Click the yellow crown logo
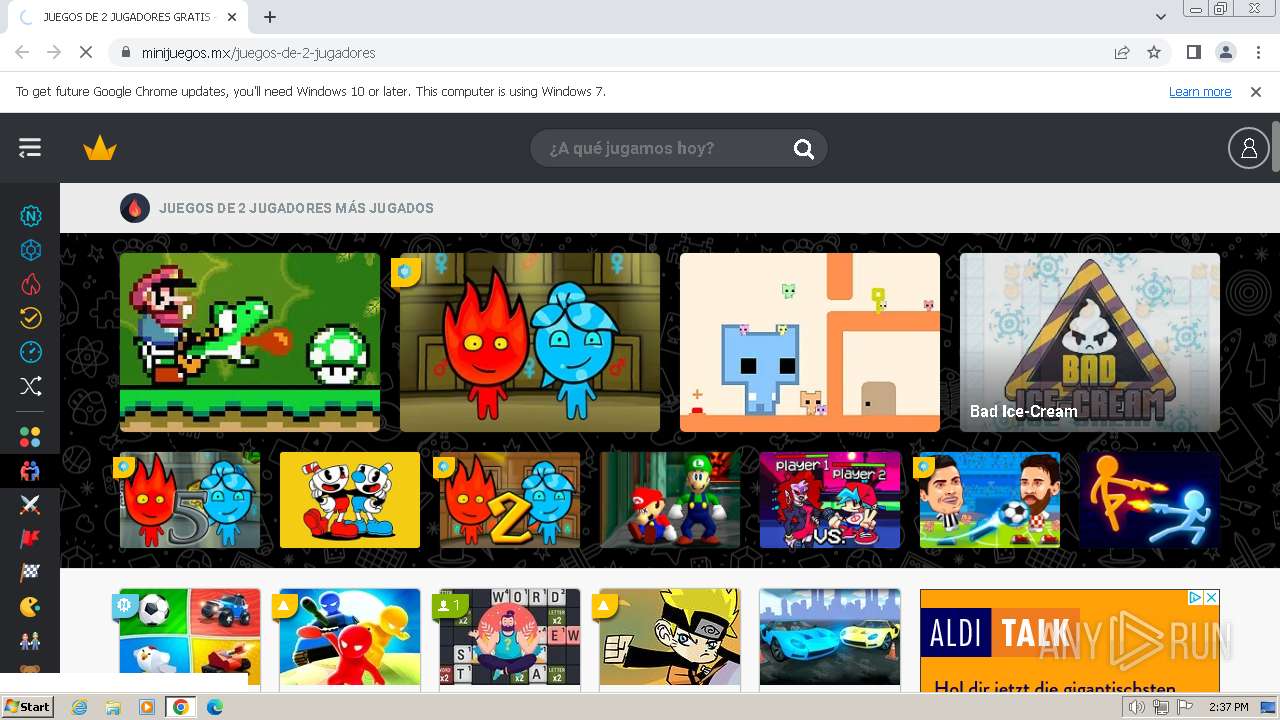This screenshot has width=1280, height=720. [x=100, y=149]
